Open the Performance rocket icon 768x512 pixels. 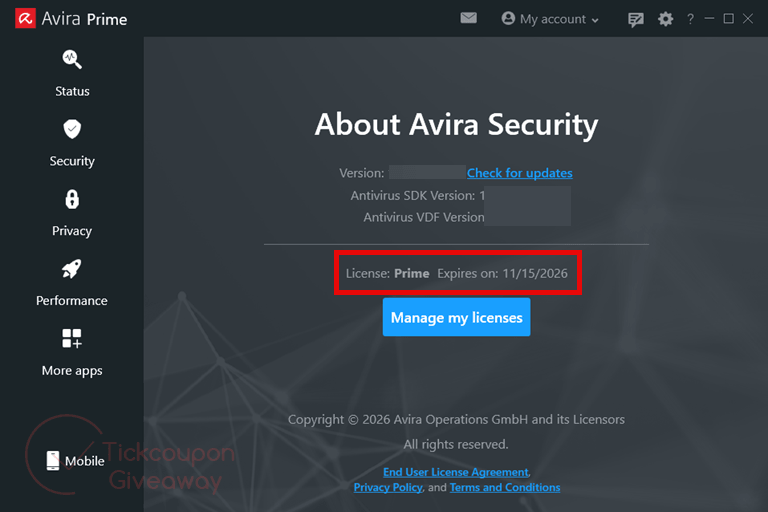(x=72, y=269)
